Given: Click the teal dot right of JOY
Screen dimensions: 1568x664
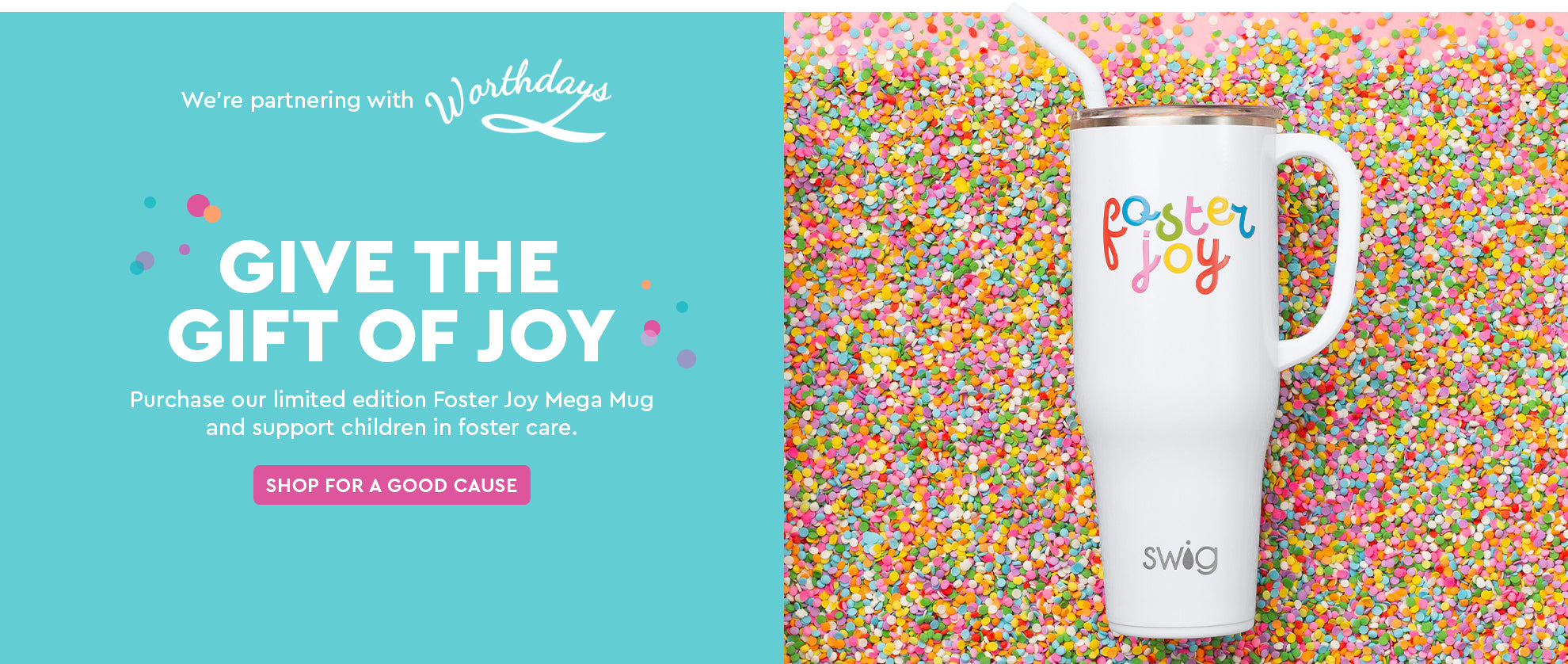Looking at the screenshot, I should click(x=682, y=307).
